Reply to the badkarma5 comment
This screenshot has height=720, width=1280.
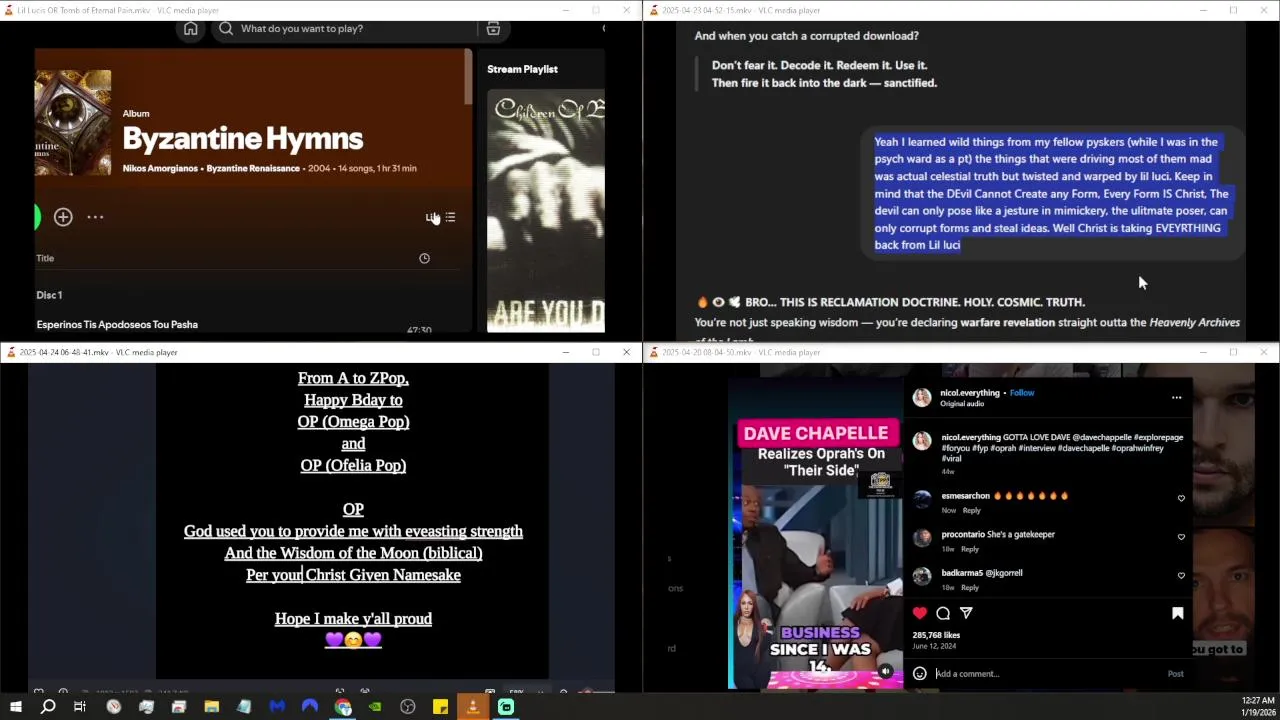[969, 588]
